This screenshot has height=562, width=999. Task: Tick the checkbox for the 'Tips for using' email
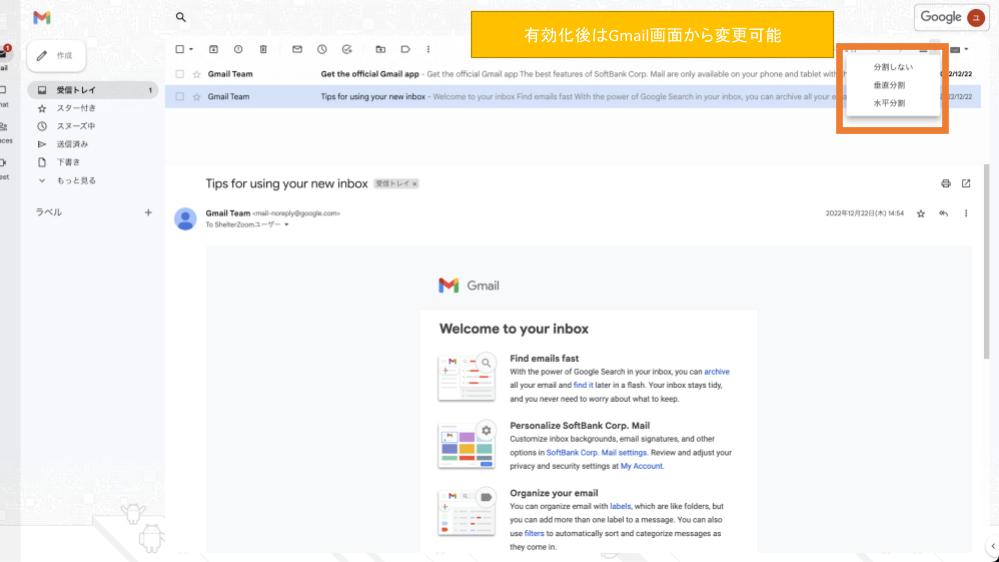pyautogui.click(x=180, y=97)
